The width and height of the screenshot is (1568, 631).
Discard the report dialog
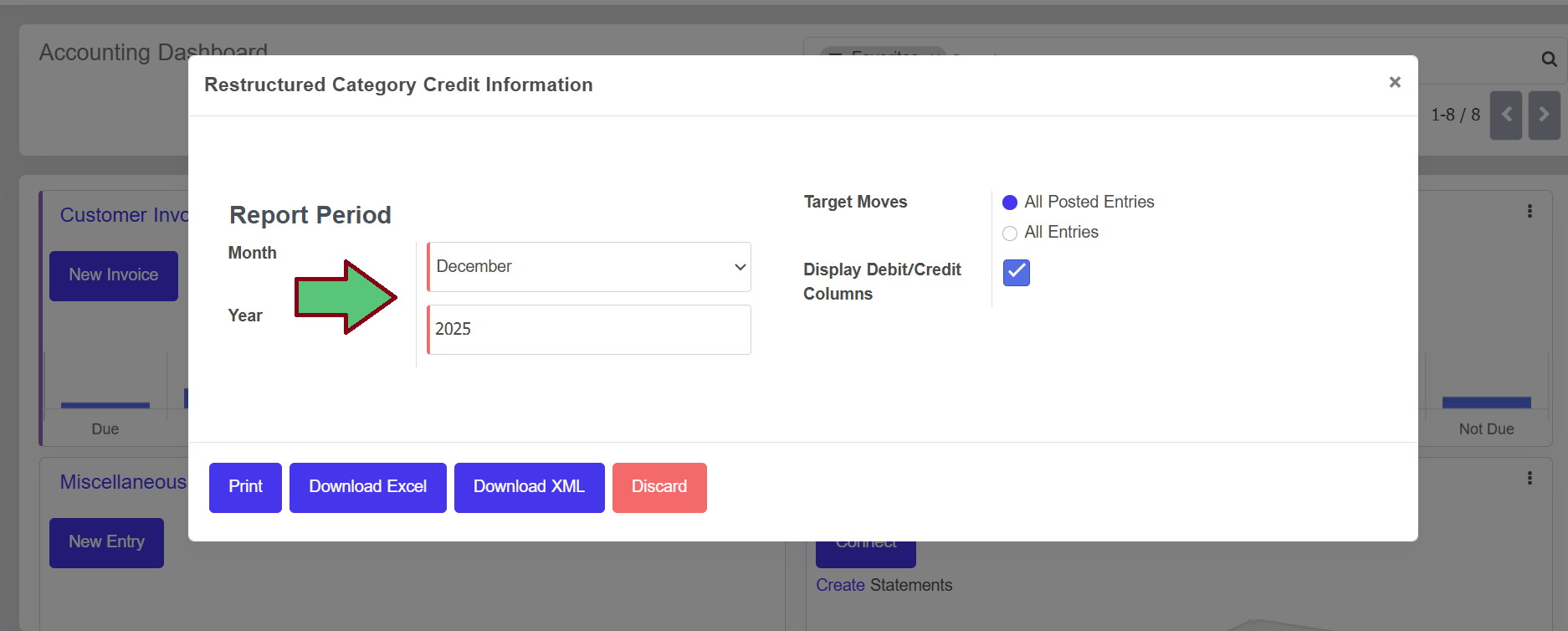coord(658,487)
